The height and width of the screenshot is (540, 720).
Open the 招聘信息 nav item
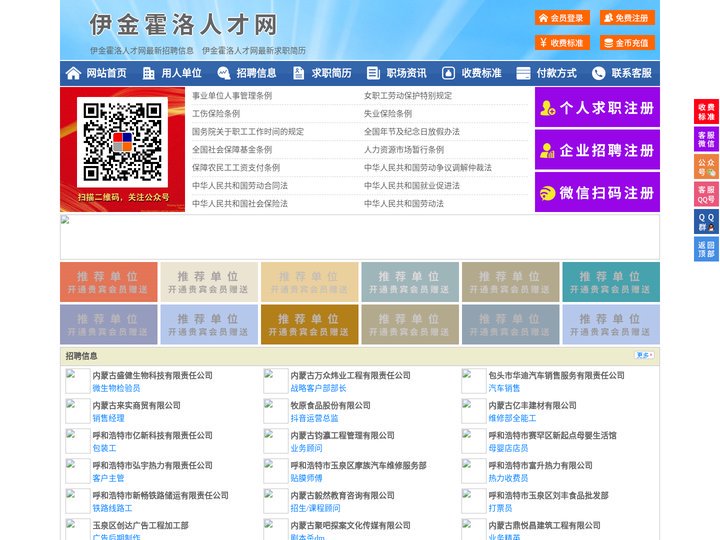[x=256, y=73]
